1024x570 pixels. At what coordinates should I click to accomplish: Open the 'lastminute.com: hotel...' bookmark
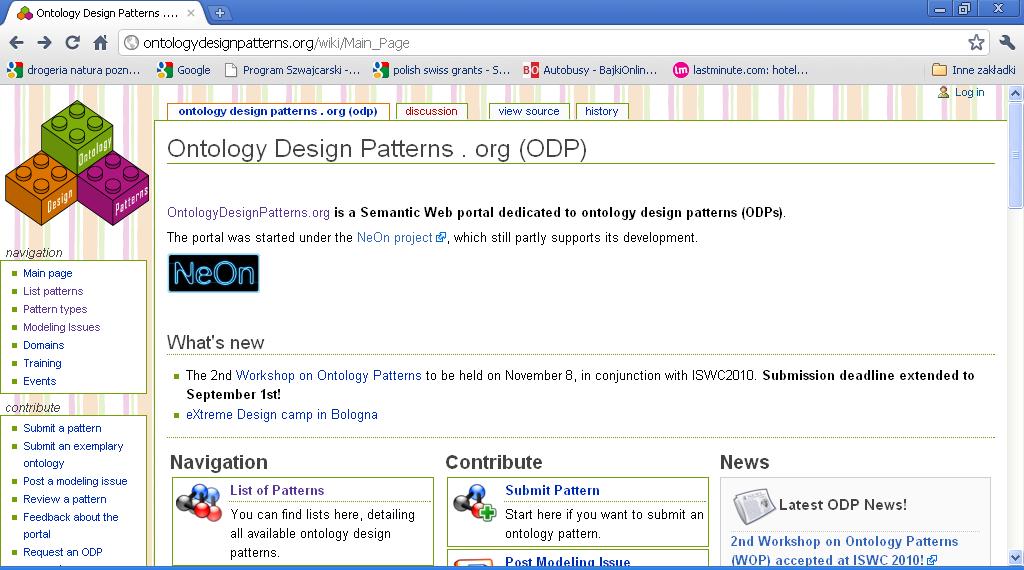tap(741, 70)
